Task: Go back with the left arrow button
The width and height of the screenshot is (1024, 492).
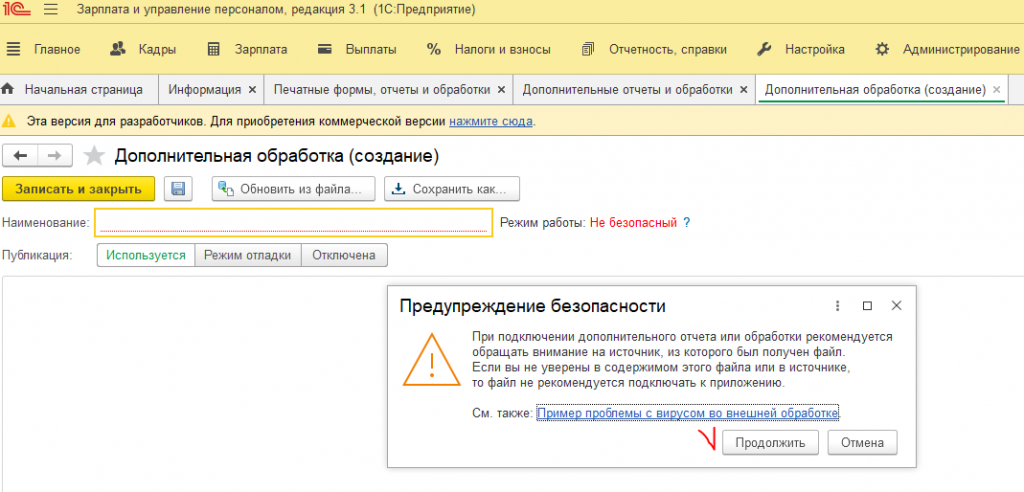Action: [x=21, y=156]
